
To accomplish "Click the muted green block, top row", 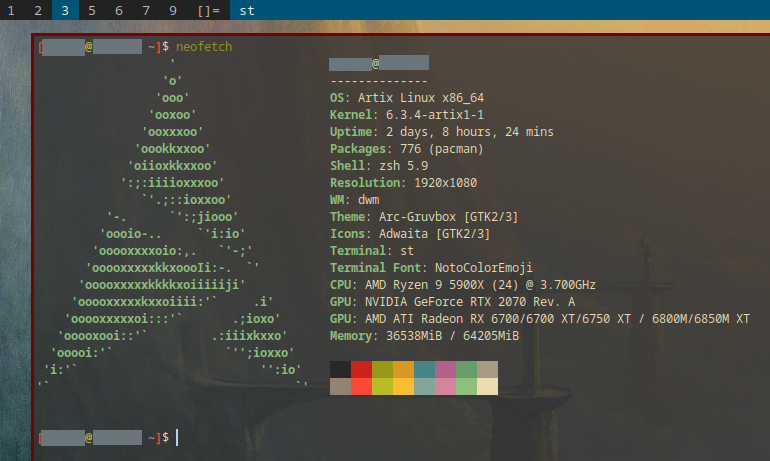I will (x=467, y=370).
